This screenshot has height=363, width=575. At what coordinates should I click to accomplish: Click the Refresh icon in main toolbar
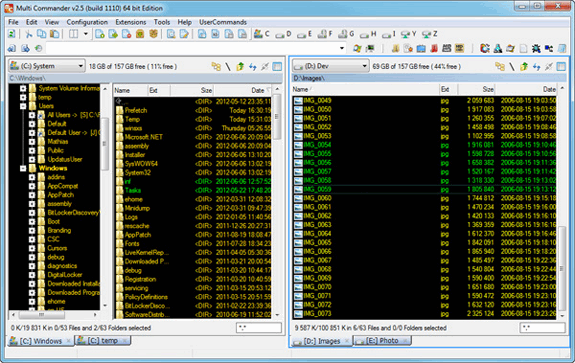tap(12, 34)
